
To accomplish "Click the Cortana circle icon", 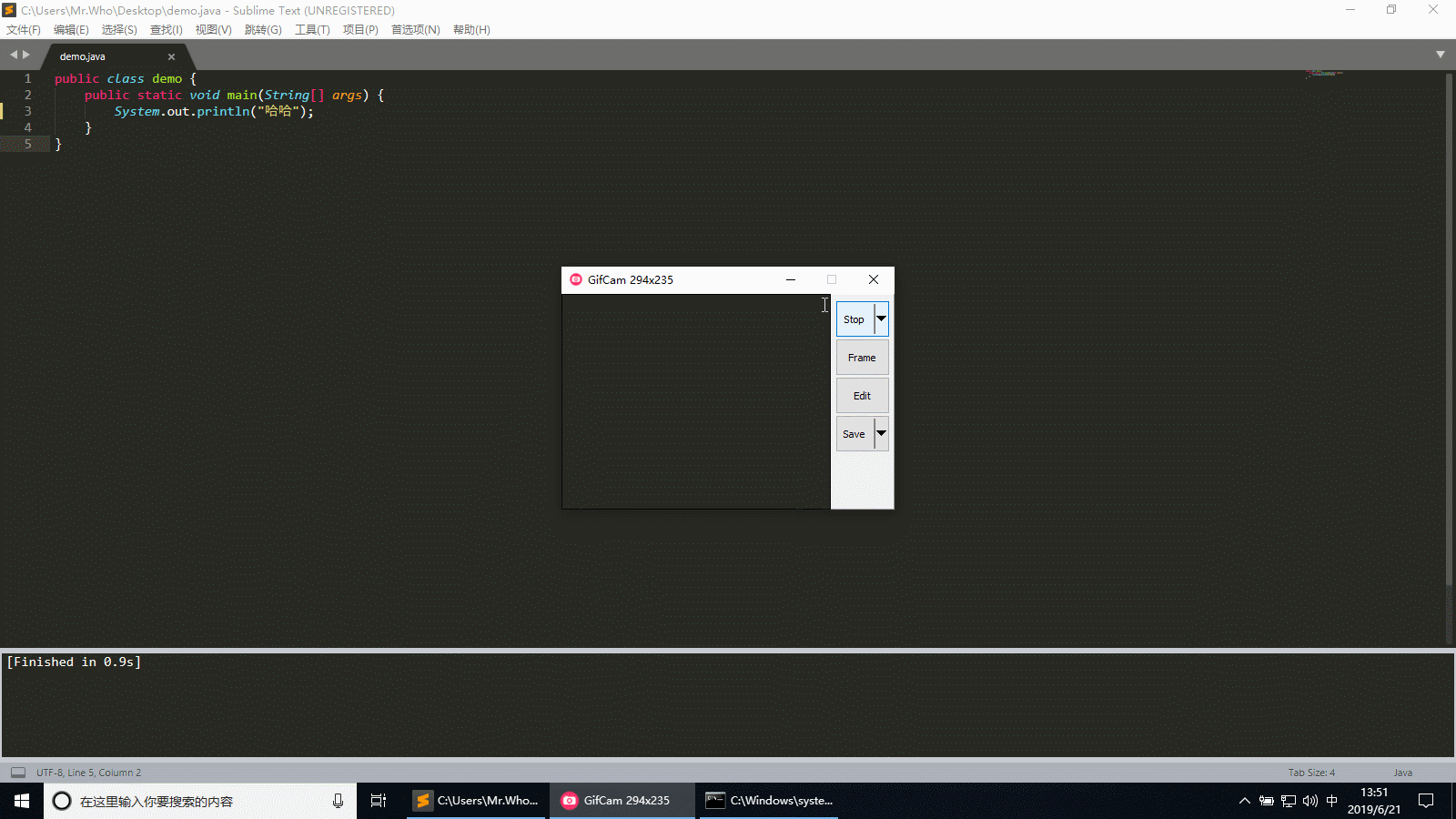I will (x=62, y=801).
